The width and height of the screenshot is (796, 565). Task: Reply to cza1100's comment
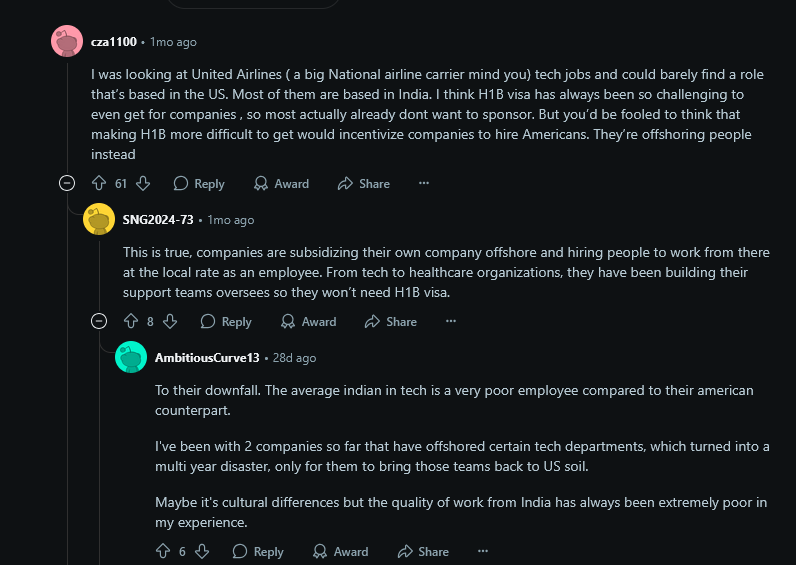[x=199, y=183]
